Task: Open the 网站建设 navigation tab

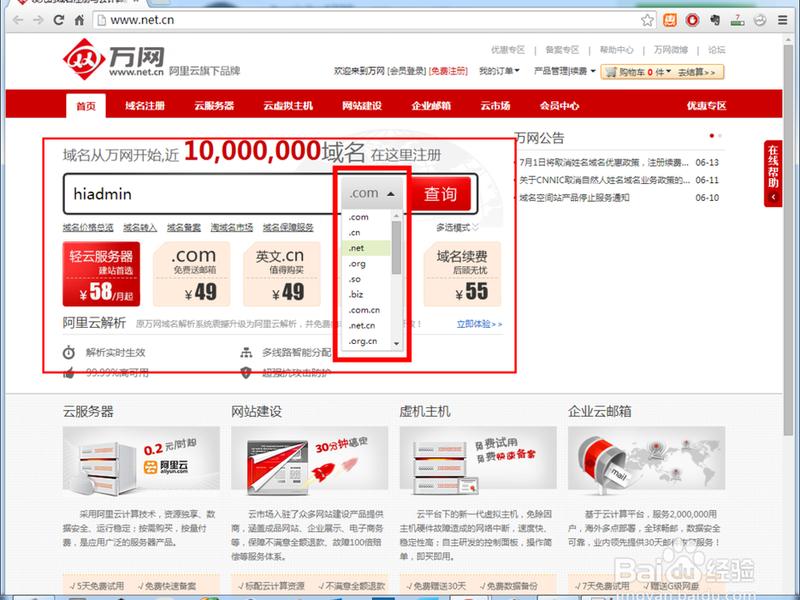Action: point(362,106)
